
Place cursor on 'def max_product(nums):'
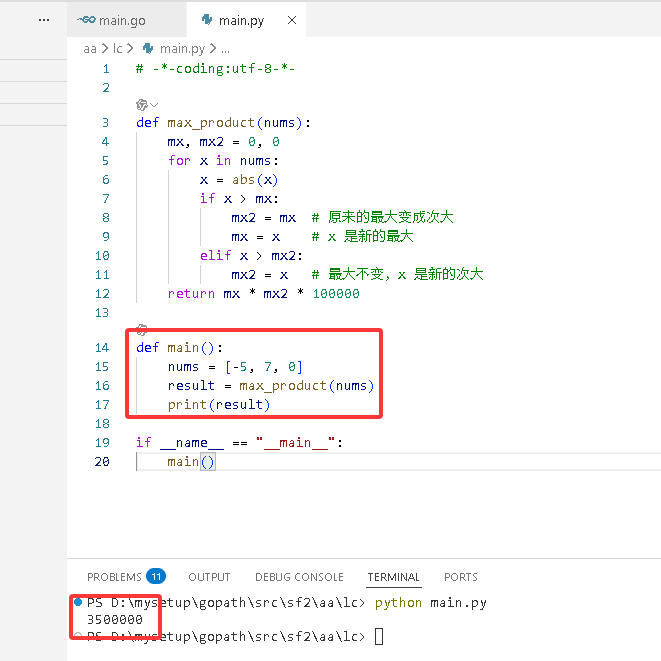click(x=223, y=123)
